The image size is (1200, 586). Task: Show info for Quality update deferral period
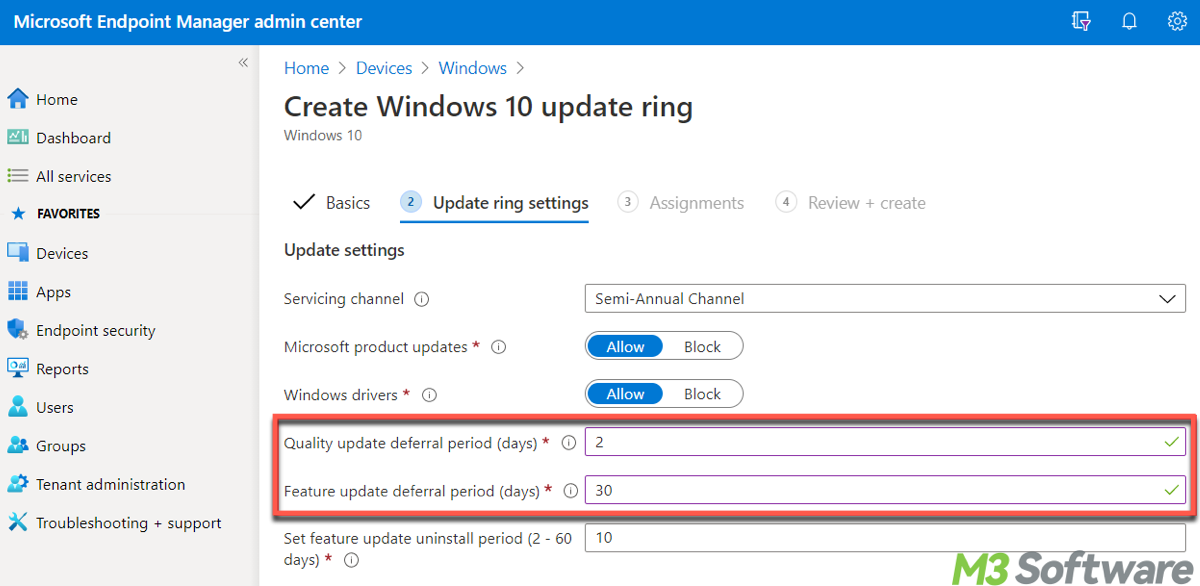(569, 442)
